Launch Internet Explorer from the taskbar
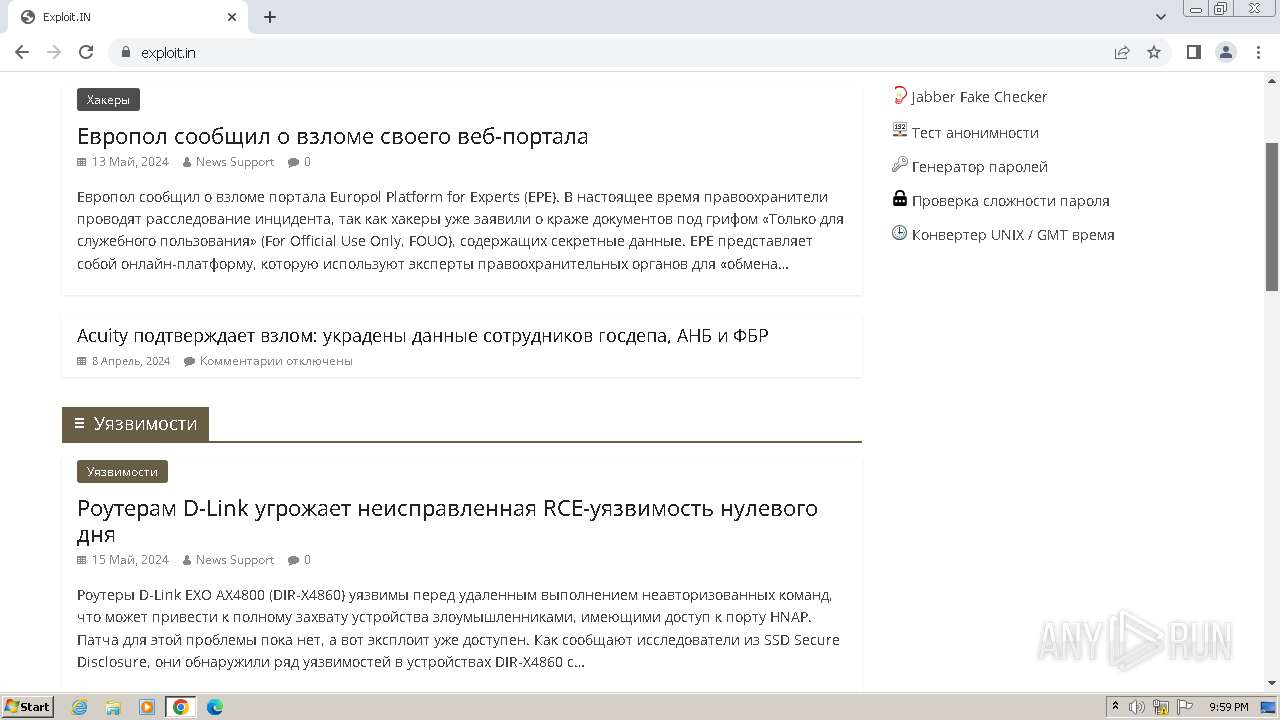 point(79,707)
